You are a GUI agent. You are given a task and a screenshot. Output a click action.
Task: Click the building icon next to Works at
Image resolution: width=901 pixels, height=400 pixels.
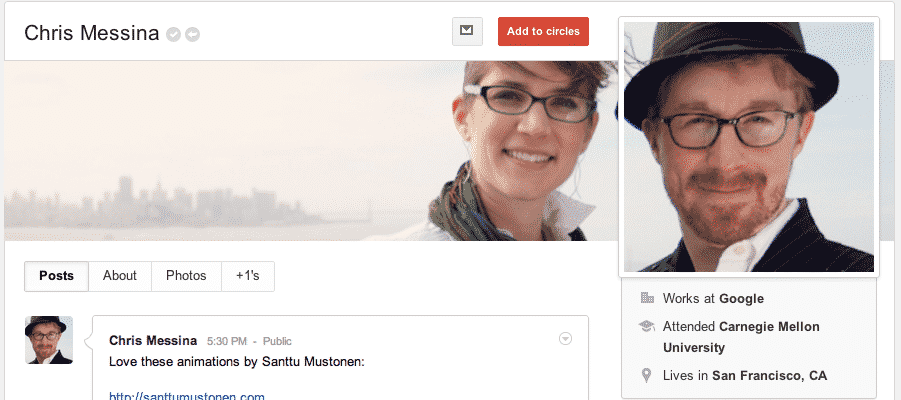(646, 298)
